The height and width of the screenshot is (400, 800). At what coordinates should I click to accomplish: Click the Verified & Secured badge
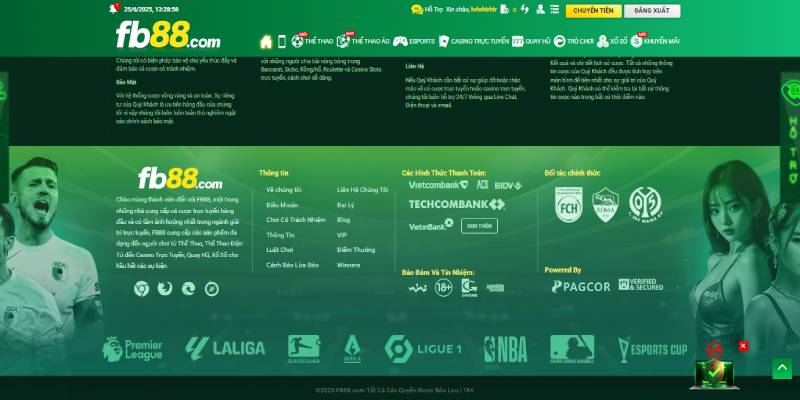coord(641,285)
